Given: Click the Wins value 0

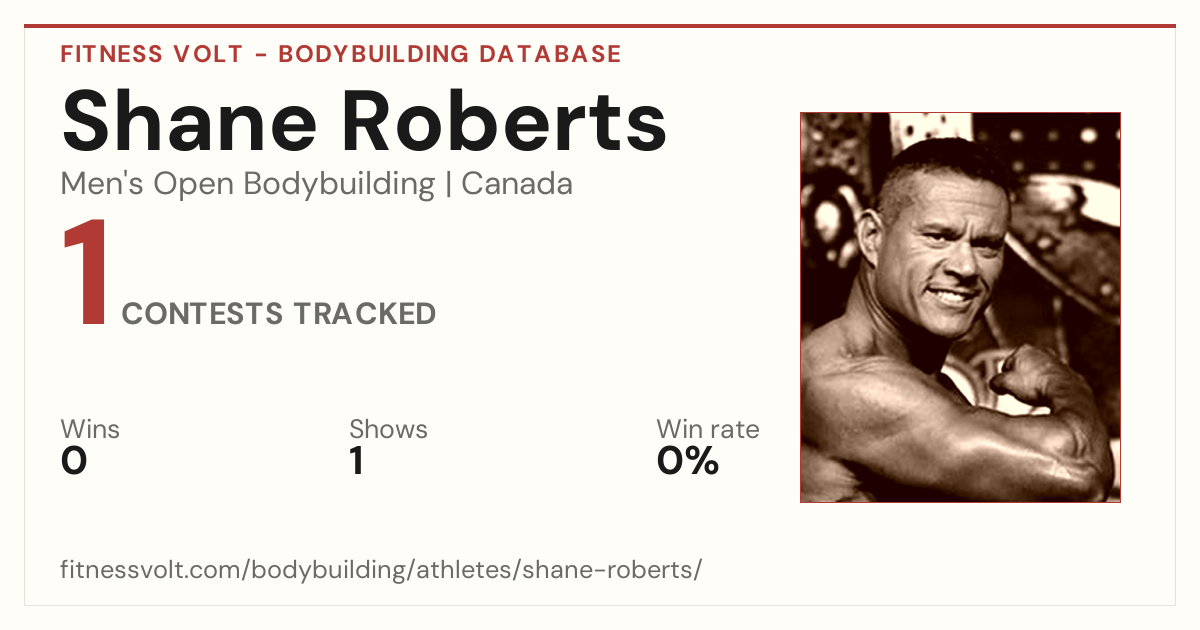Looking at the screenshot, I should 74,461.
